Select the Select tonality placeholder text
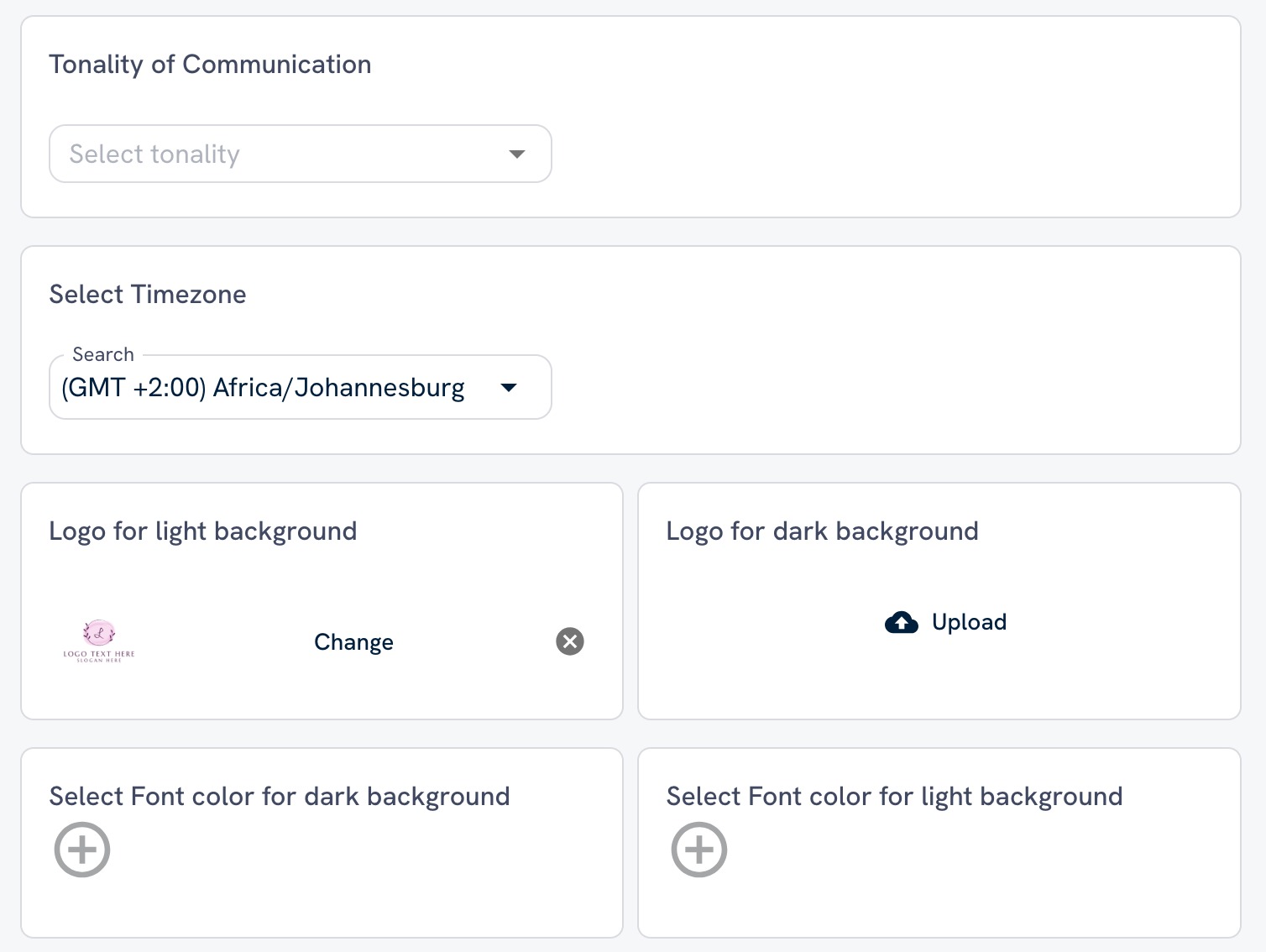 click(x=155, y=154)
